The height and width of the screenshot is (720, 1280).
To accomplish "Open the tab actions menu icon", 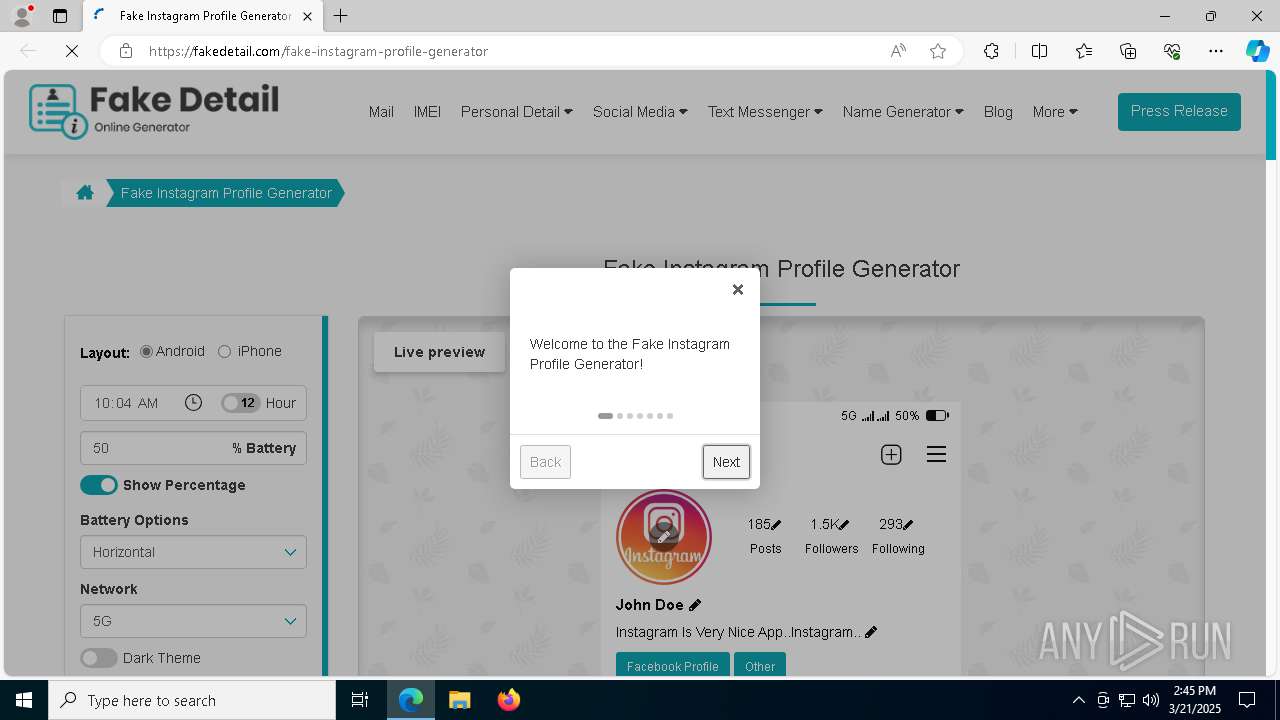I will point(60,16).
